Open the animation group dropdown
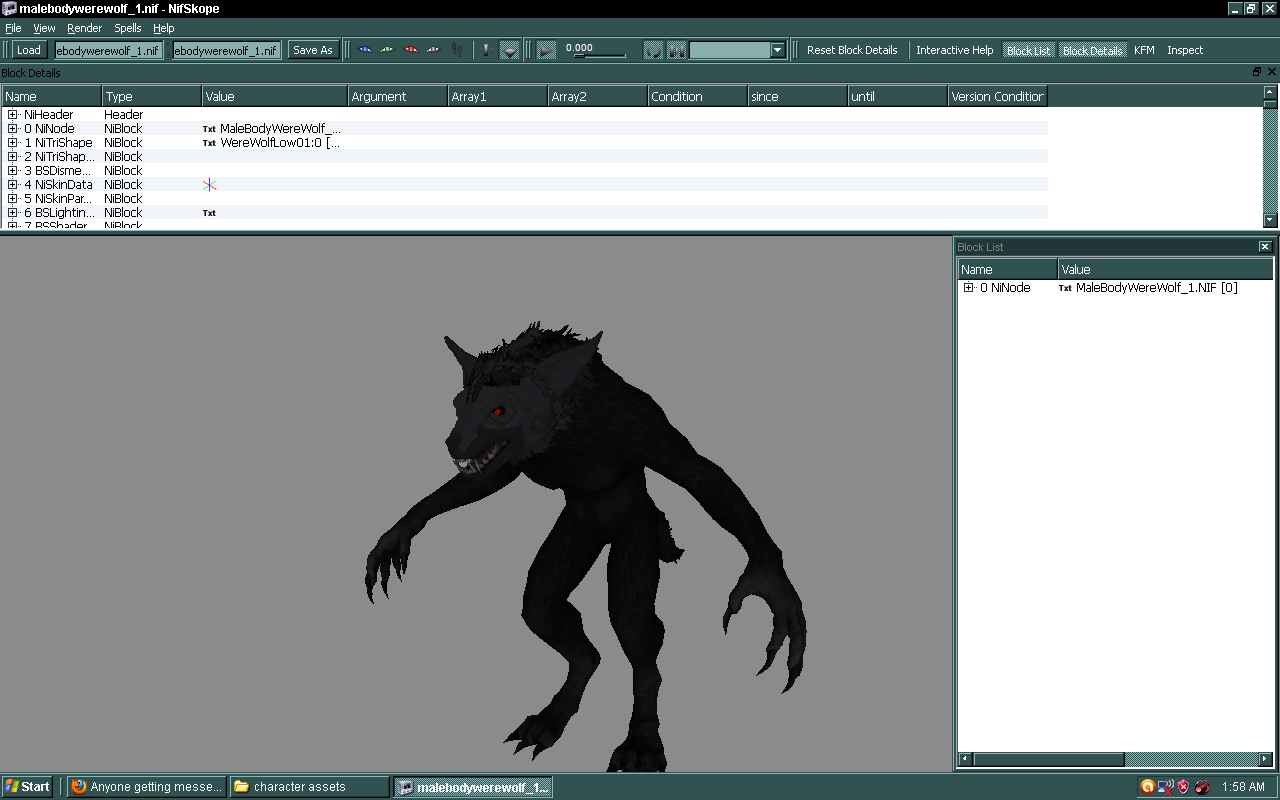 click(777, 50)
